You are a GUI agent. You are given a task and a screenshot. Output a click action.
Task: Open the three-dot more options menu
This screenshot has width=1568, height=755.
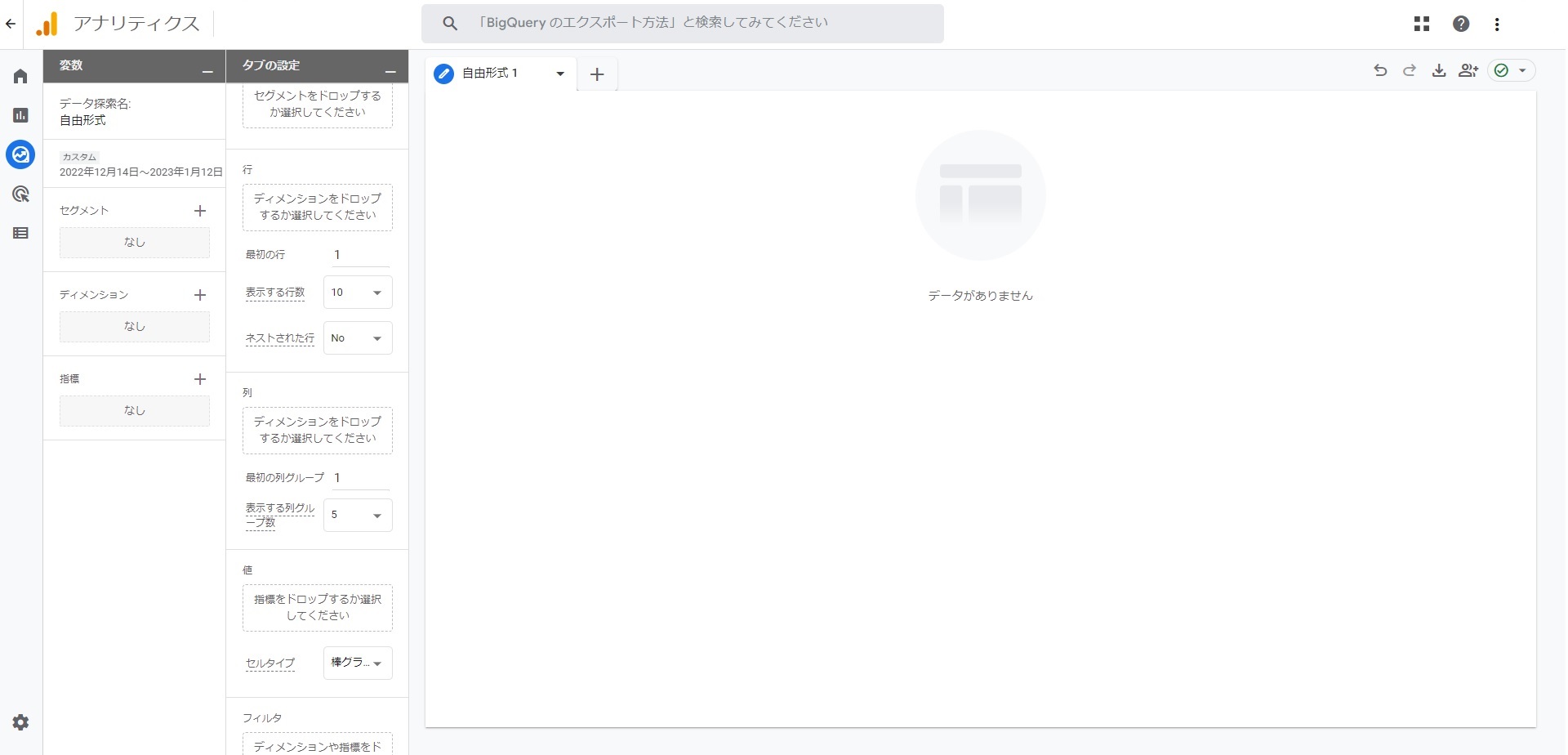1497,25
